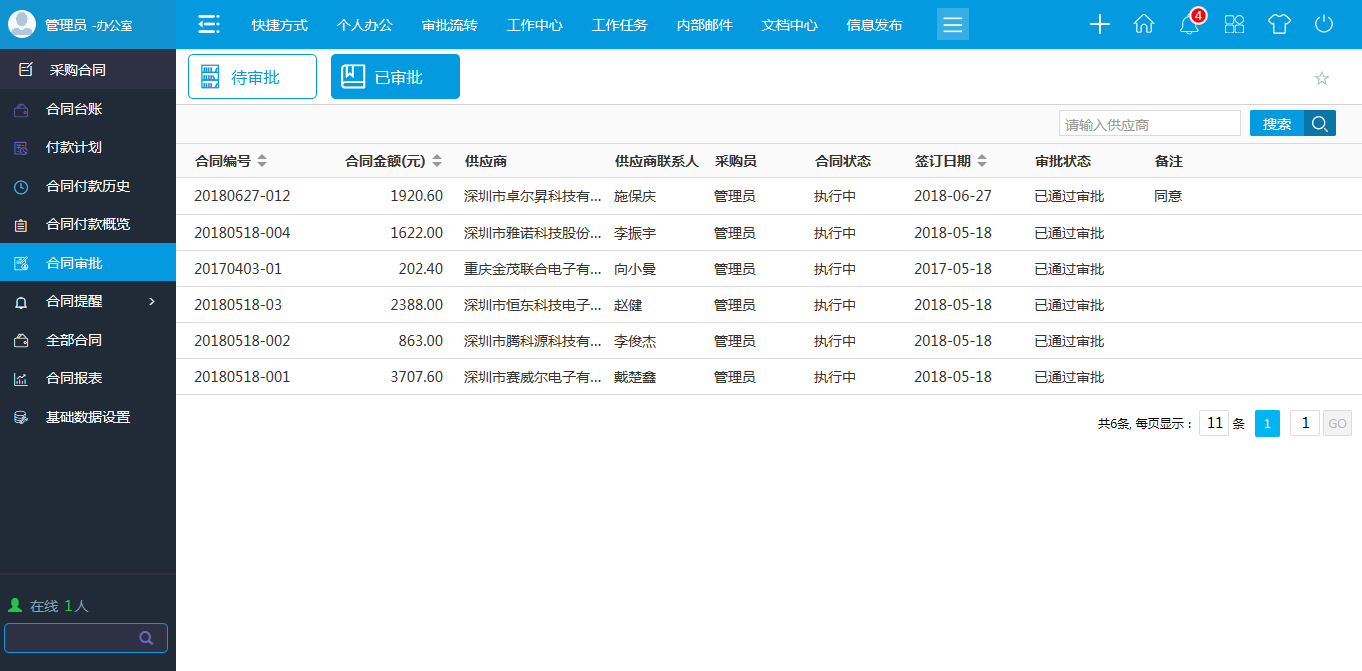The width and height of the screenshot is (1362, 671).
Task: Click page size input showing 11
Action: [1214, 422]
